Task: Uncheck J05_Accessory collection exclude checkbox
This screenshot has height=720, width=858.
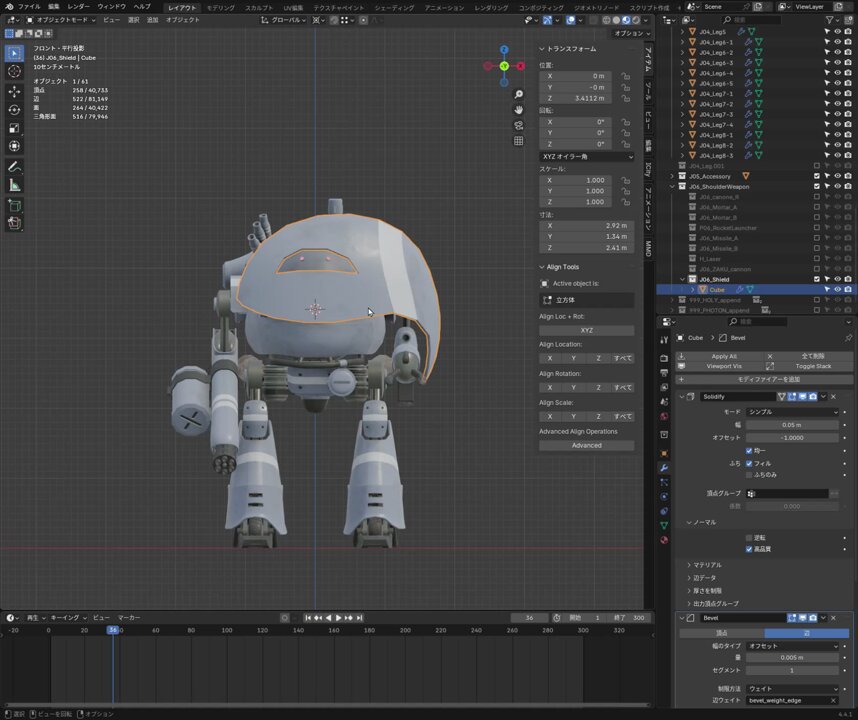Action: [817, 176]
